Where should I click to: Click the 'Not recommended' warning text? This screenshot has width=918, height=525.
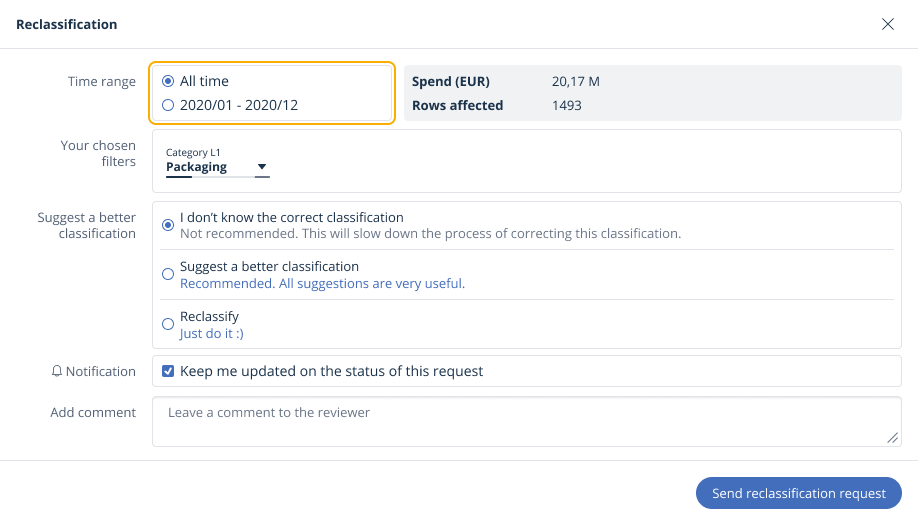pos(430,233)
